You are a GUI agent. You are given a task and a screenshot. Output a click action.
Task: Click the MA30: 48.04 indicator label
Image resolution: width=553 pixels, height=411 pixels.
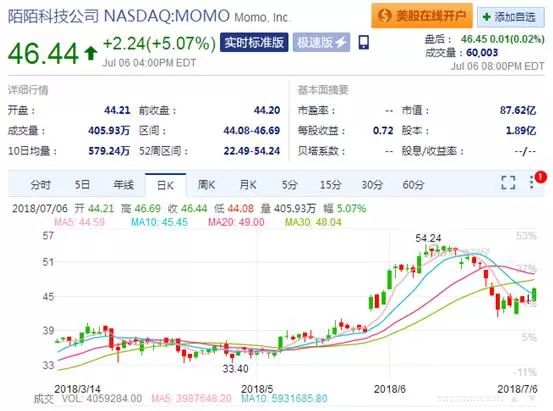(x=313, y=222)
